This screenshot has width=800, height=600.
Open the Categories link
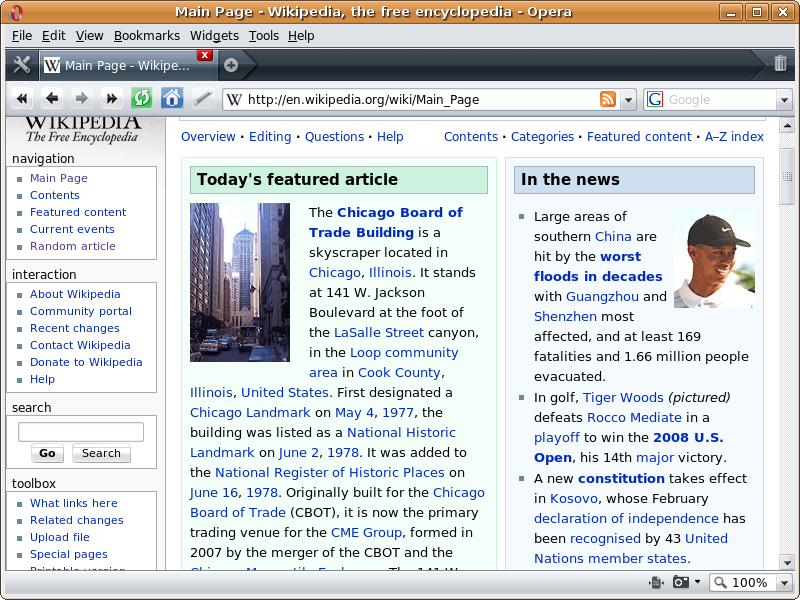[x=542, y=137]
